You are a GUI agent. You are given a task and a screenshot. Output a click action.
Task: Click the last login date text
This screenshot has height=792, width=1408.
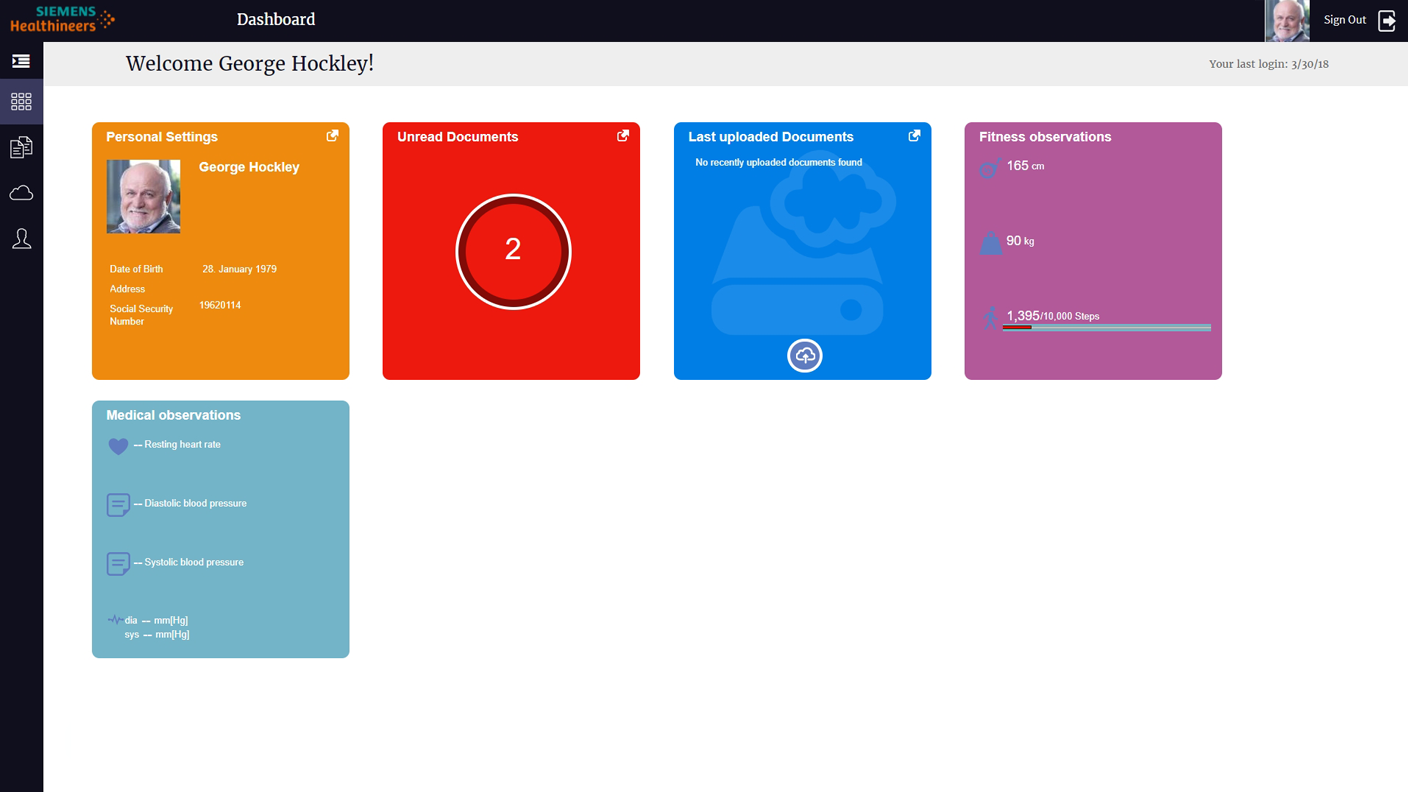(1269, 64)
